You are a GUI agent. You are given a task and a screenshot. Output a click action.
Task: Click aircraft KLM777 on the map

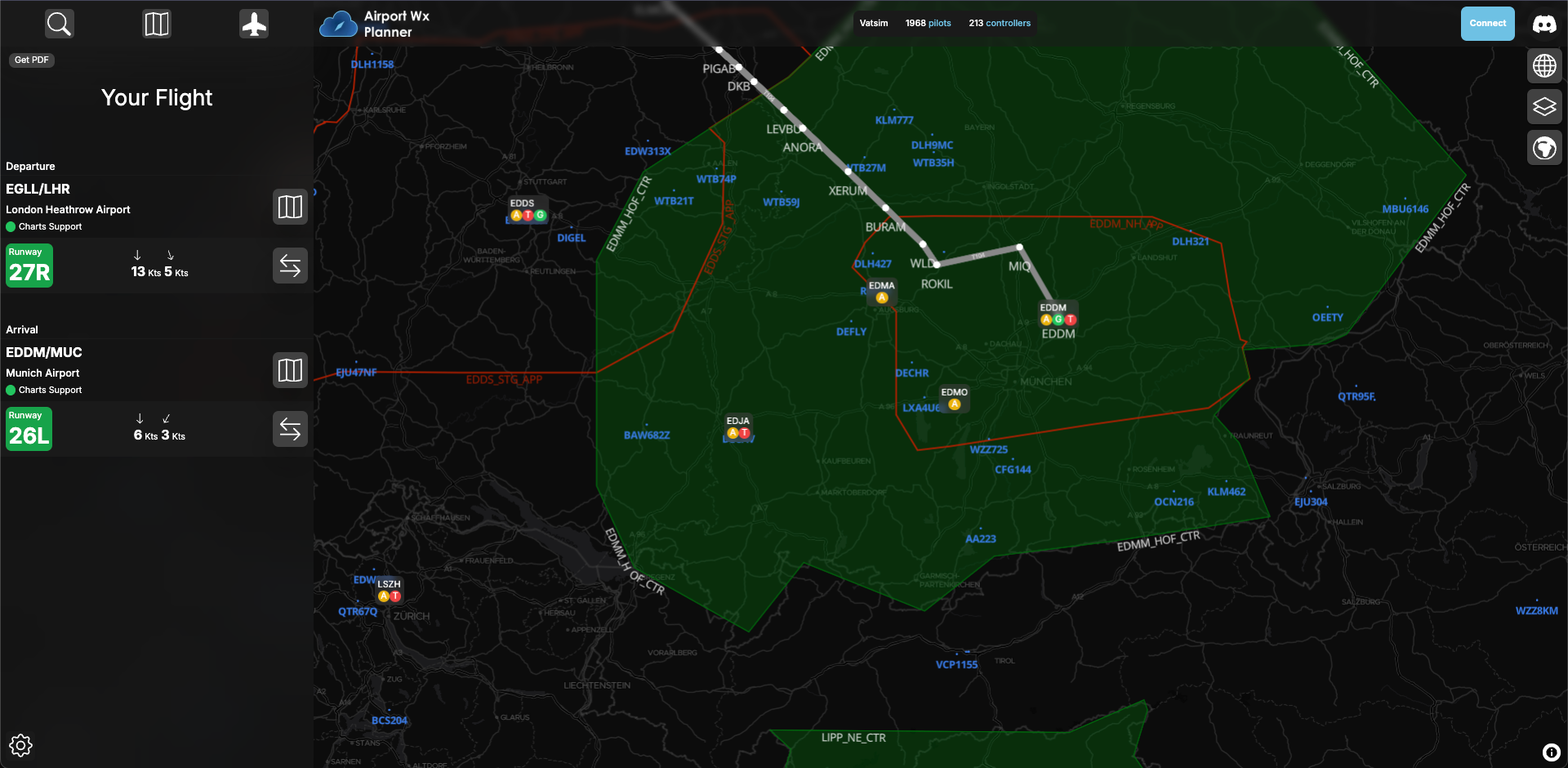pyautogui.click(x=894, y=119)
